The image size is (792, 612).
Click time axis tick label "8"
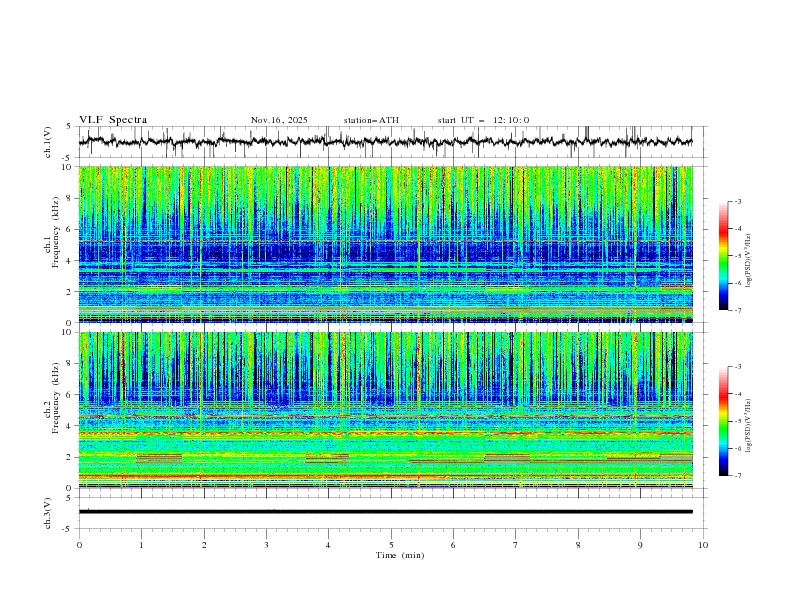coord(578,545)
